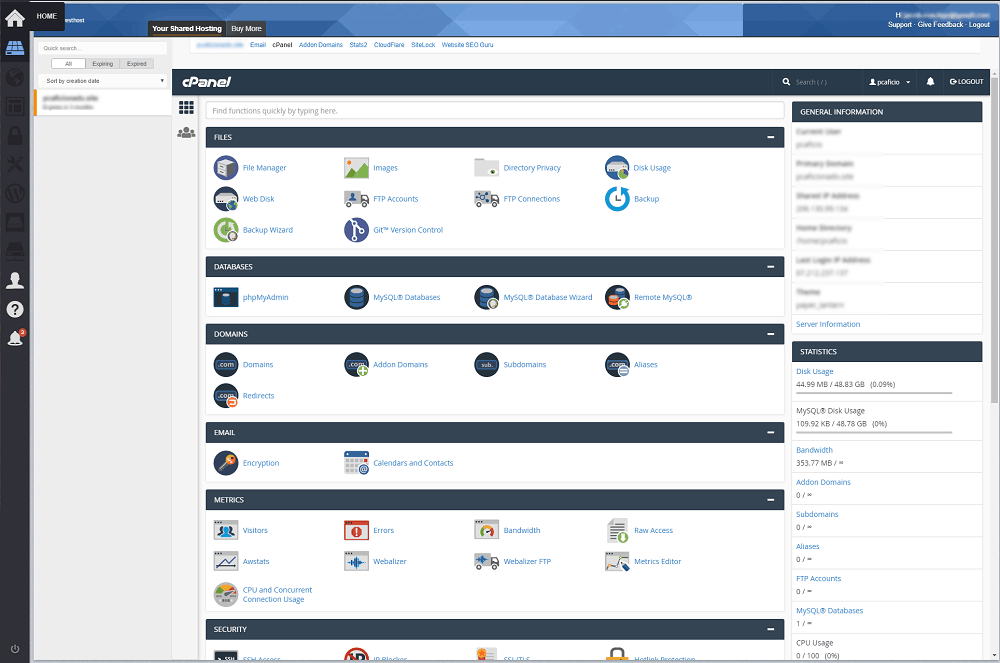Open the MySQL Databases icon

357,297
